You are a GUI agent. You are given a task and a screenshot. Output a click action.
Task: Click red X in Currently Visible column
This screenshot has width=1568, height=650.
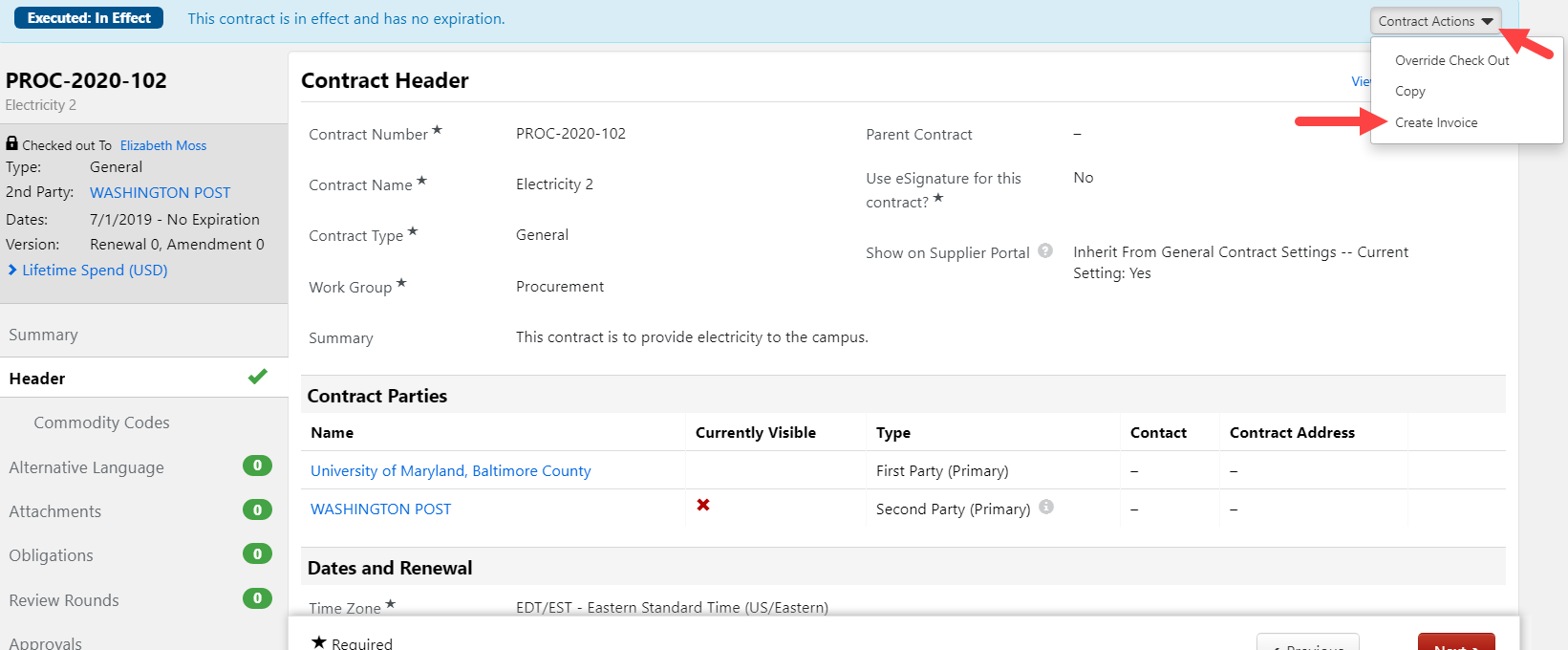coord(703,505)
